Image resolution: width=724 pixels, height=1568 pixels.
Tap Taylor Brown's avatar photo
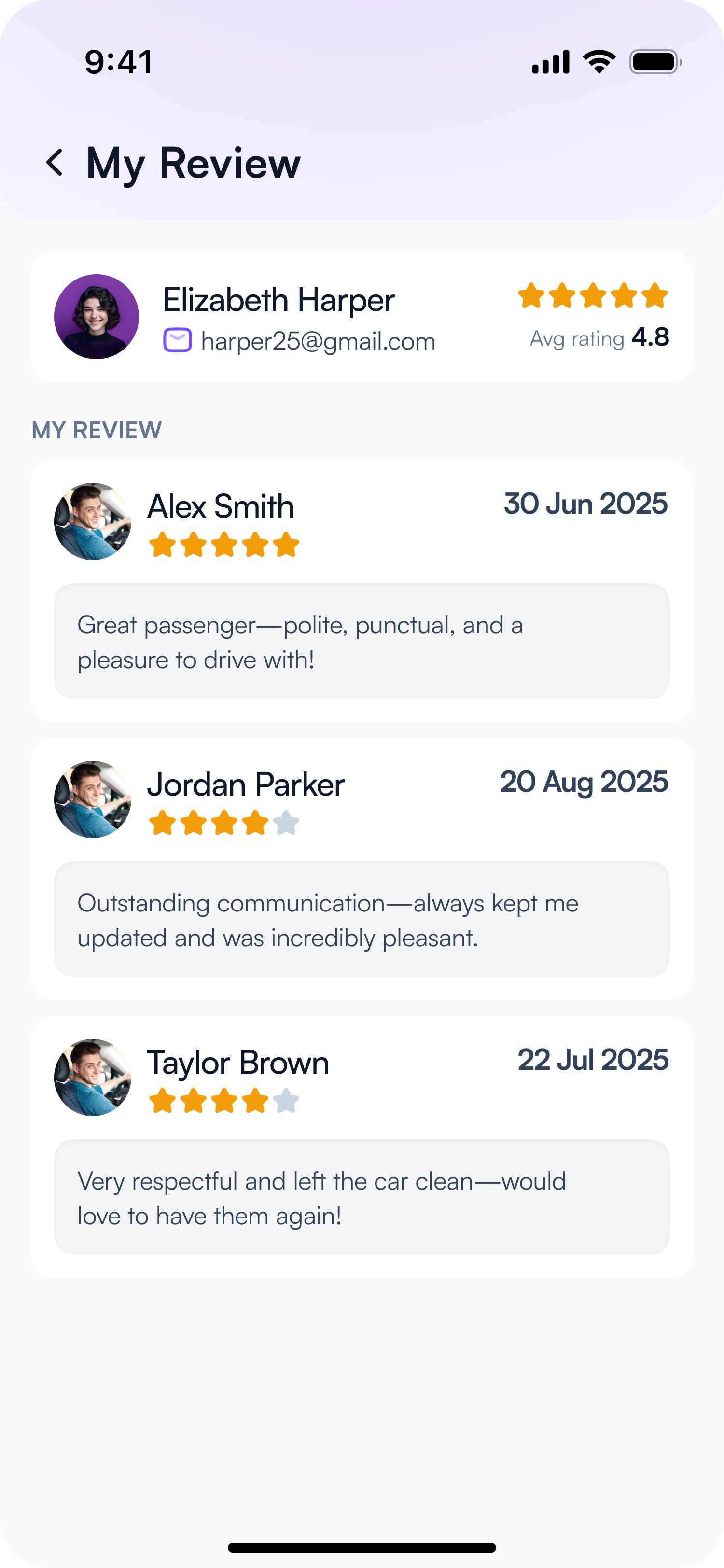click(x=93, y=1078)
